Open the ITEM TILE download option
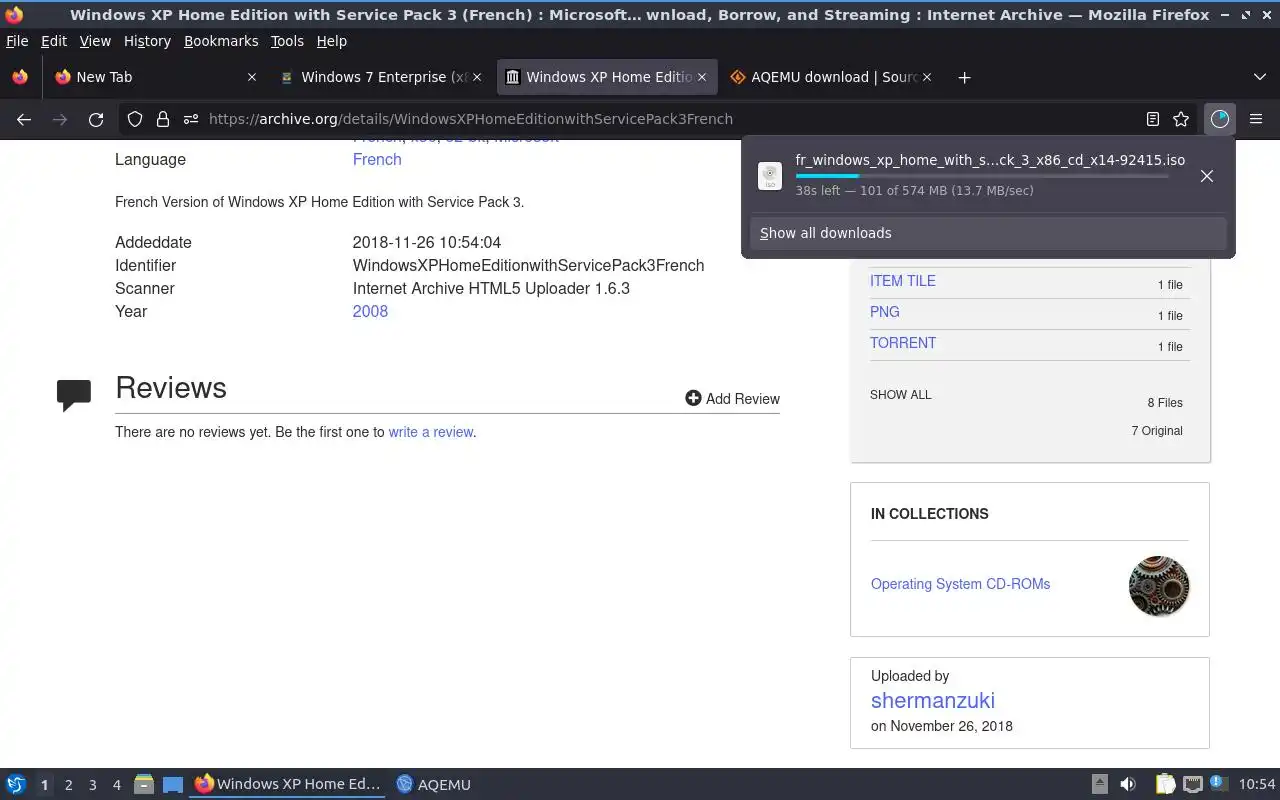The width and height of the screenshot is (1280, 800). [x=903, y=281]
